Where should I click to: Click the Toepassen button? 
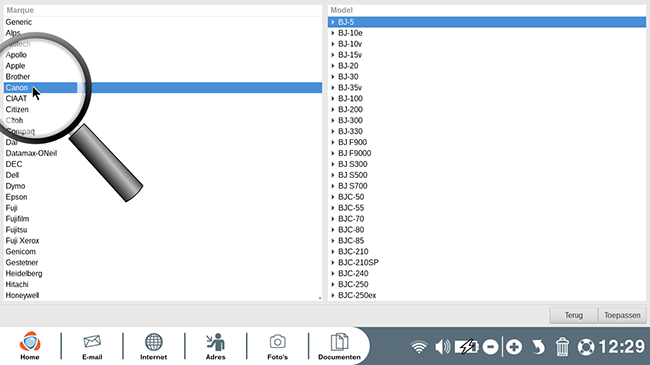tap(622, 315)
